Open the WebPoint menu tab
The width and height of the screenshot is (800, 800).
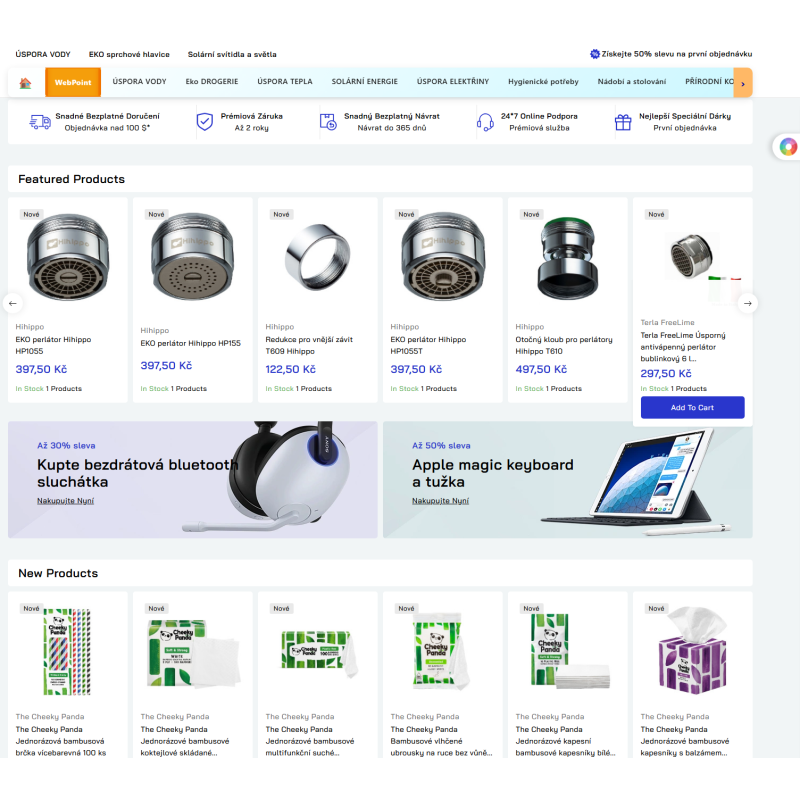[73, 82]
